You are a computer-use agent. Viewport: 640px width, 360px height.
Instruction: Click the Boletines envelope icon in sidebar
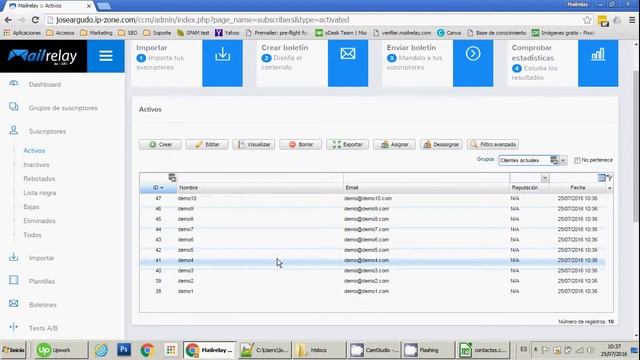pos(13,304)
